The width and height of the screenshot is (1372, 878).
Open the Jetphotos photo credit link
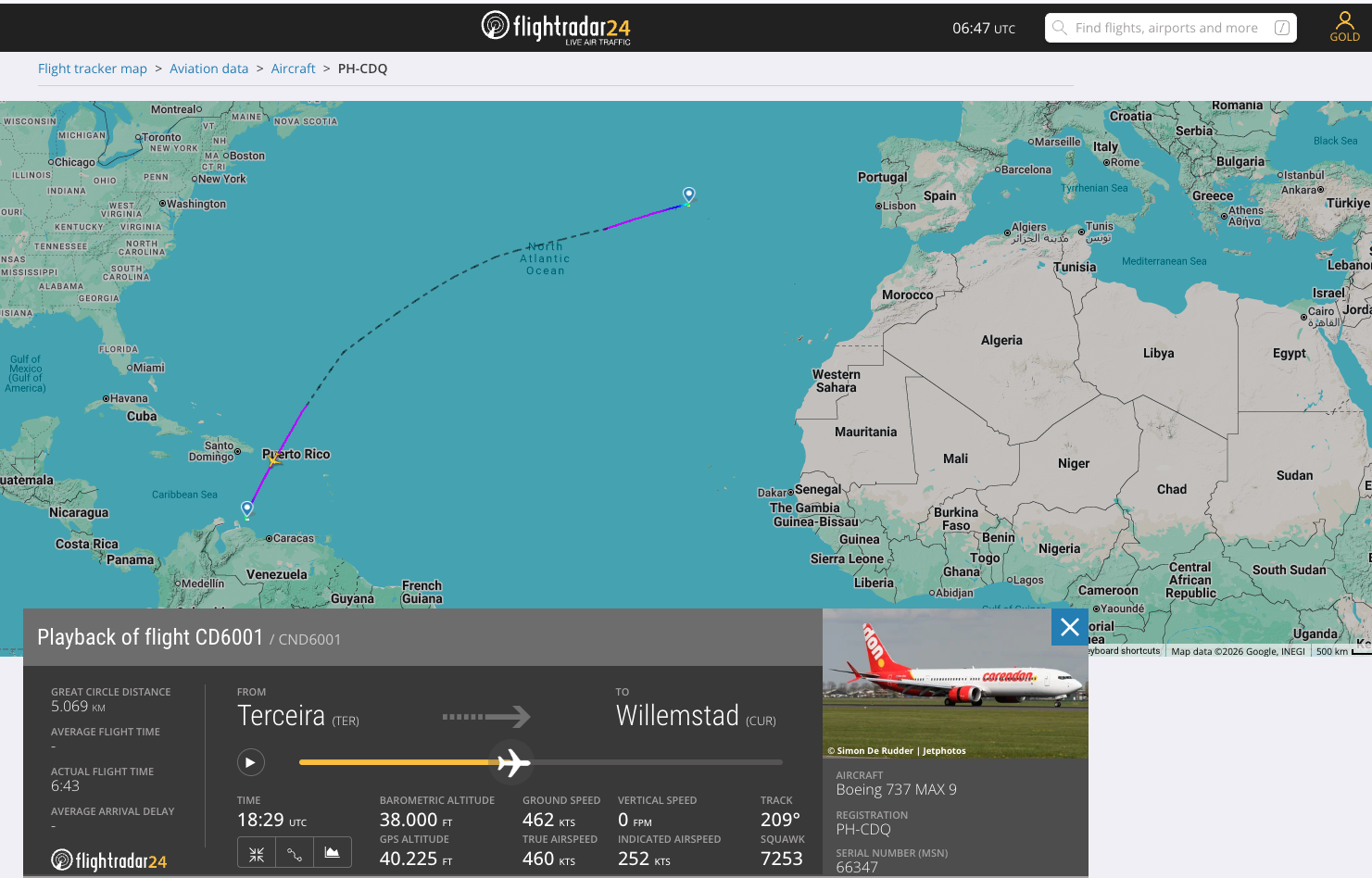[944, 750]
